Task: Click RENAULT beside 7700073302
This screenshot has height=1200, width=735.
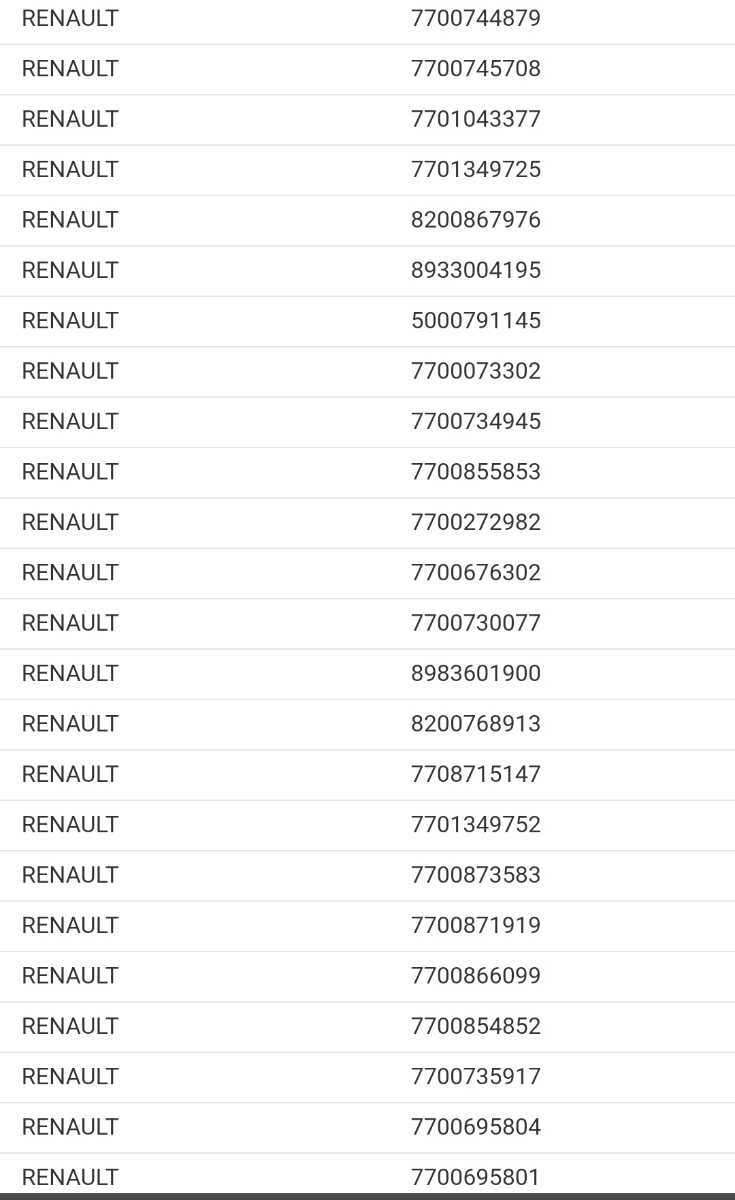Action: point(70,371)
